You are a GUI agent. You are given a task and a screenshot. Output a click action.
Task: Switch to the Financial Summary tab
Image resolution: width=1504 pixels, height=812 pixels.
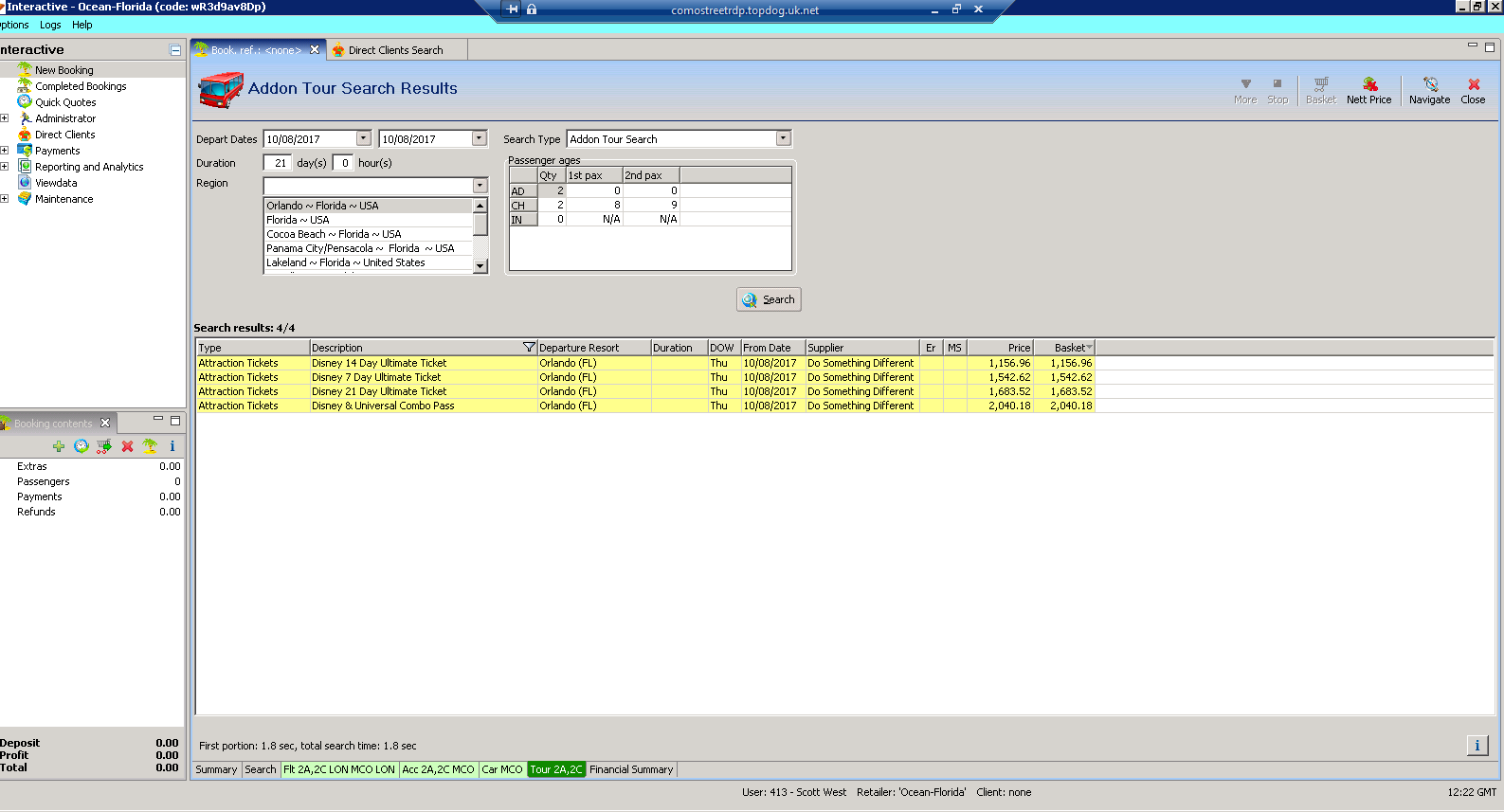coord(631,769)
